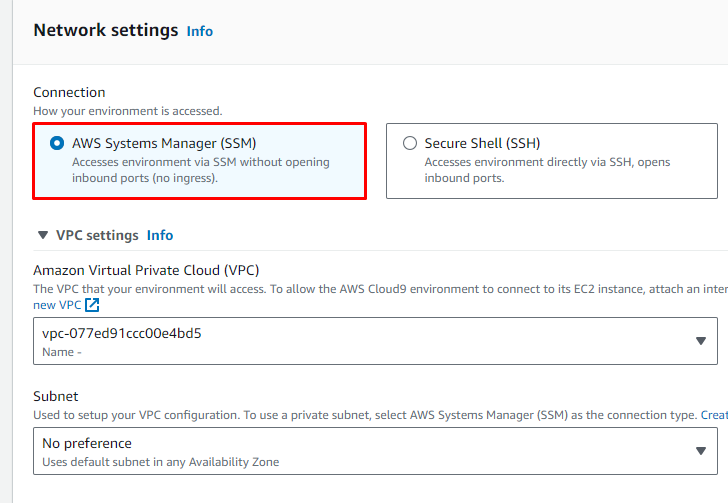The height and width of the screenshot is (503, 728).
Task: Click the Subnet dropdown arrow icon
Action: pos(701,451)
